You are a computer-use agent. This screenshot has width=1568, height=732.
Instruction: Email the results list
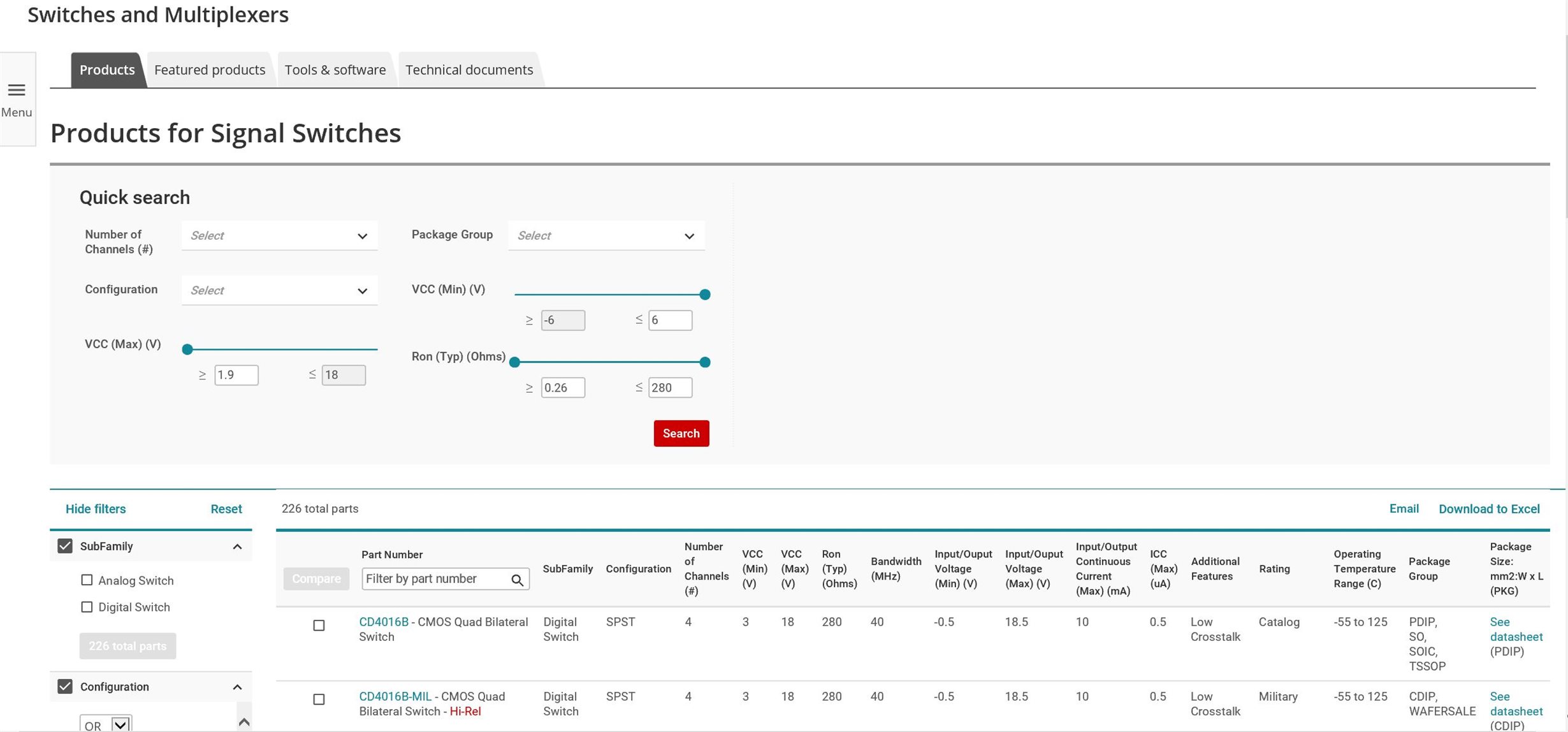click(x=1404, y=509)
